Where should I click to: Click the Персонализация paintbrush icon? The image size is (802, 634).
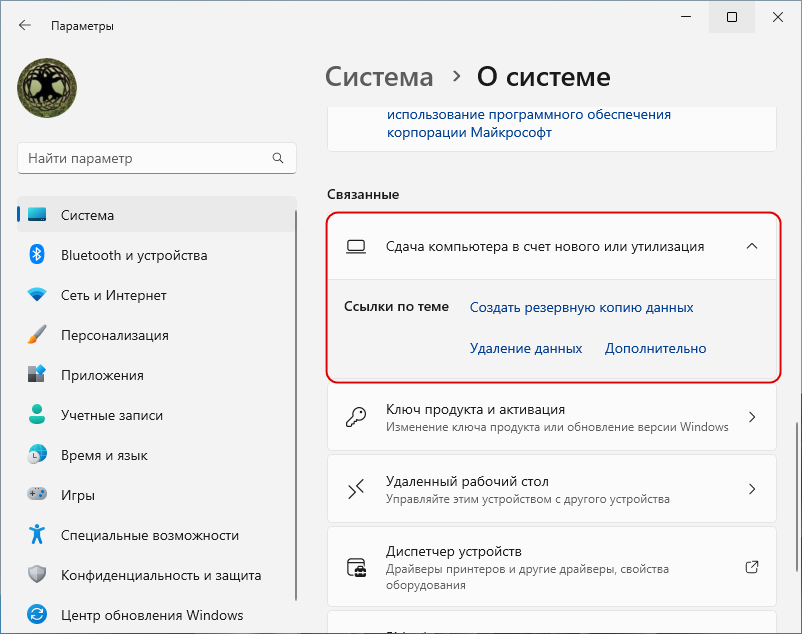37,335
